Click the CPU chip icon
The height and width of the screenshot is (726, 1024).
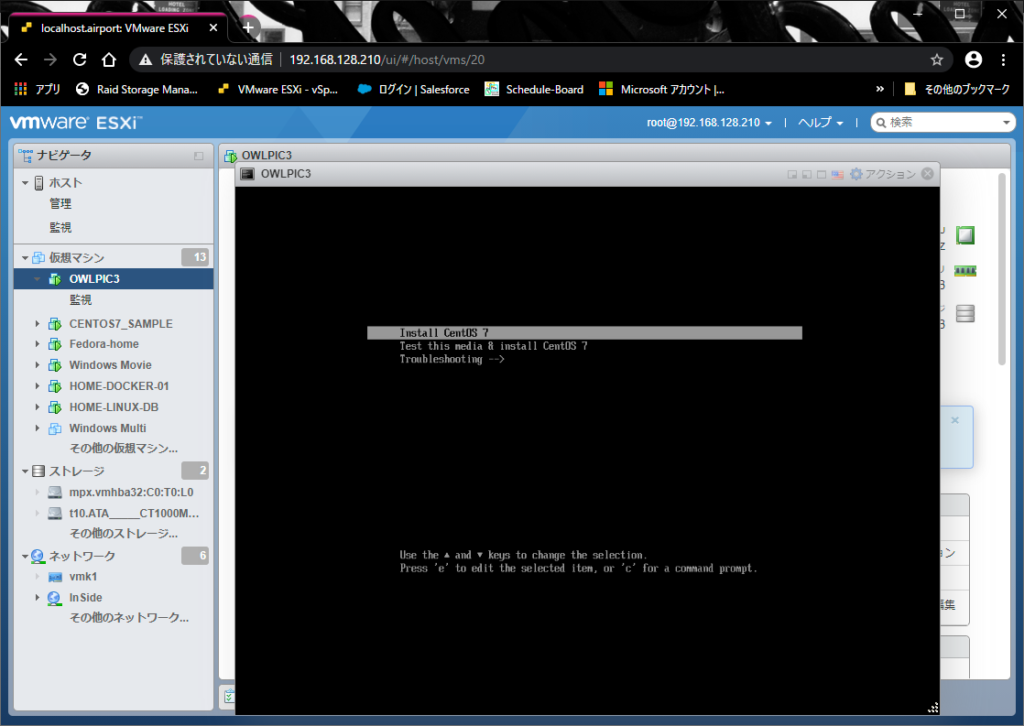(x=965, y=235)
